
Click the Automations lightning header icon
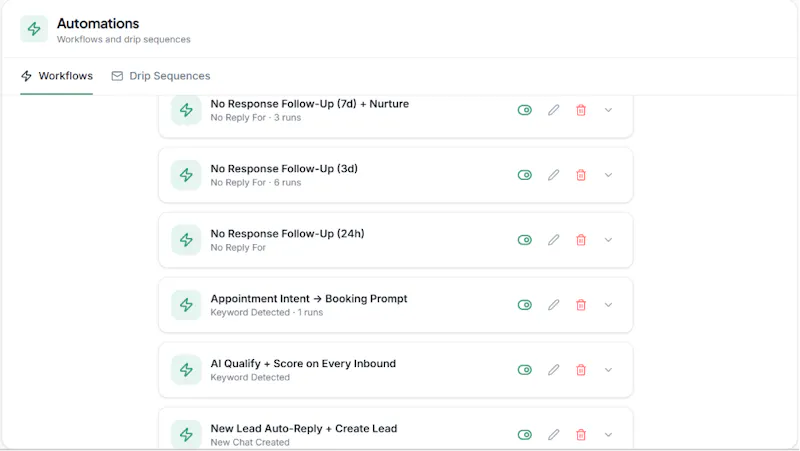point(34,29)
